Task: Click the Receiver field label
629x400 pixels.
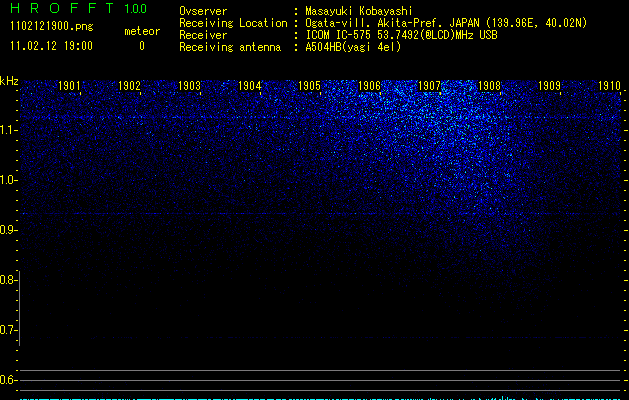Action: (x=203, y=35)
